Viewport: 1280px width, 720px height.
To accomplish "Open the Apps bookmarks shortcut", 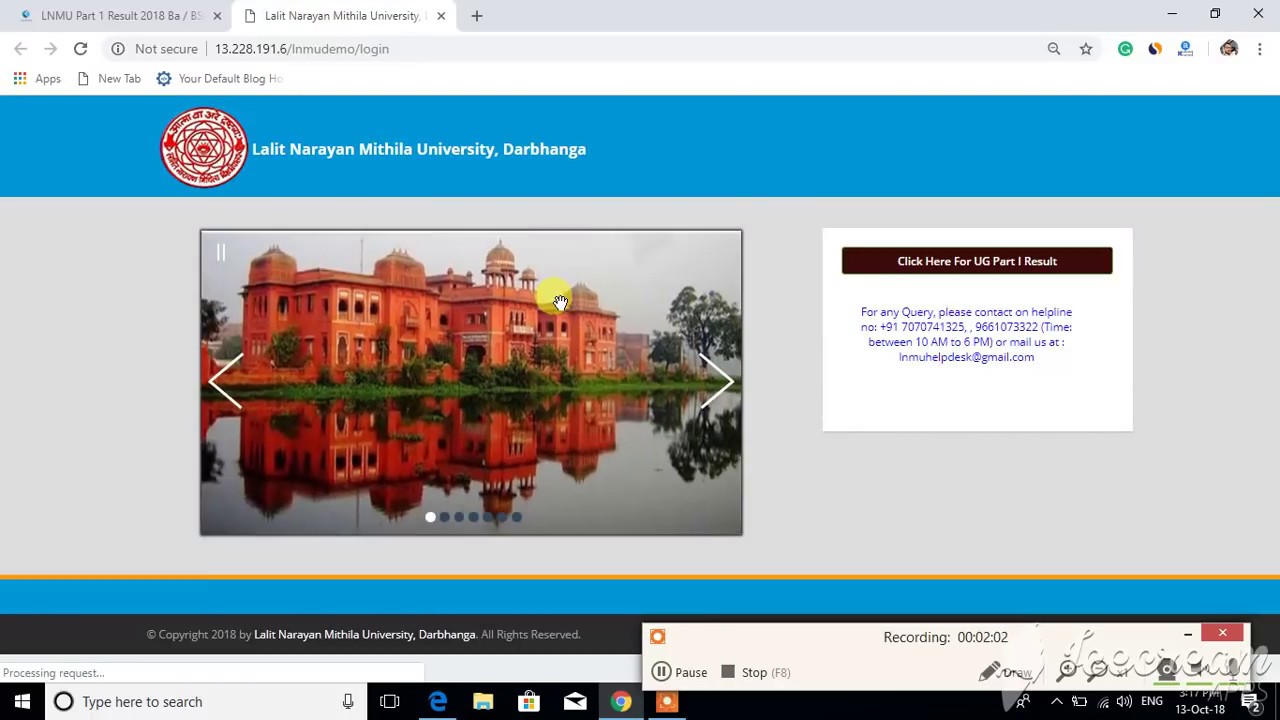I will tap(37, 78).
